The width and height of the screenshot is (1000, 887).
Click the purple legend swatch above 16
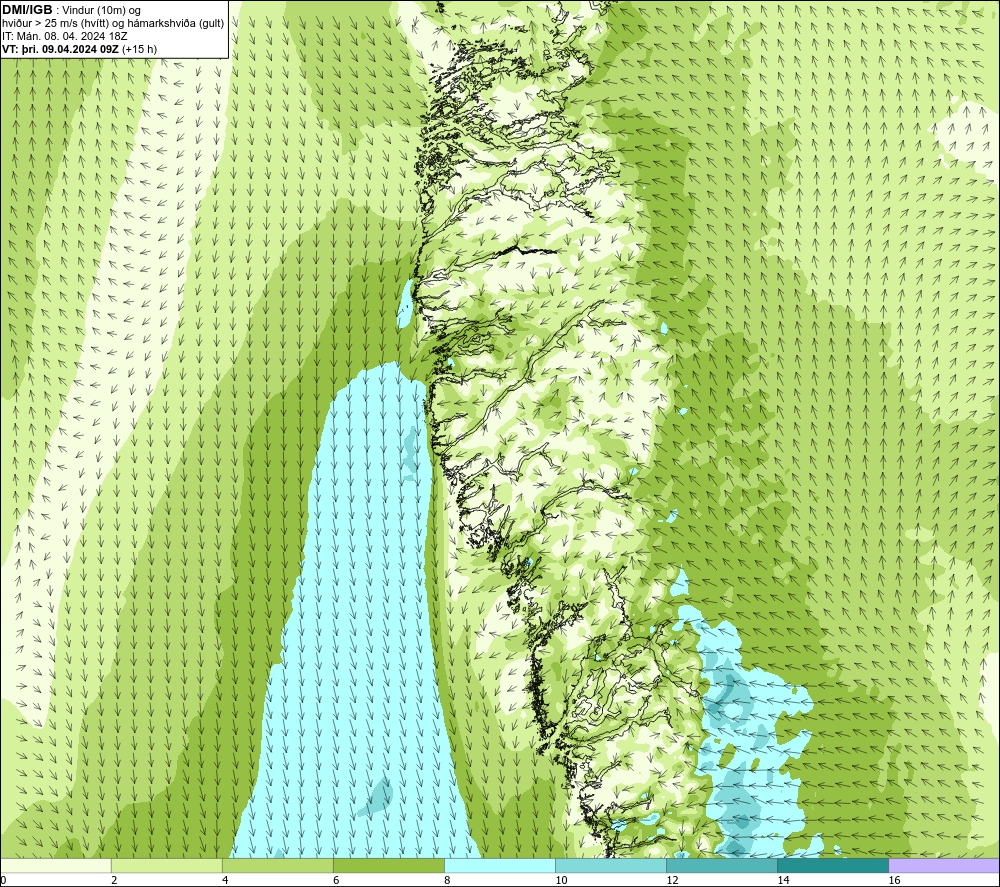click(x=944, y=865)
